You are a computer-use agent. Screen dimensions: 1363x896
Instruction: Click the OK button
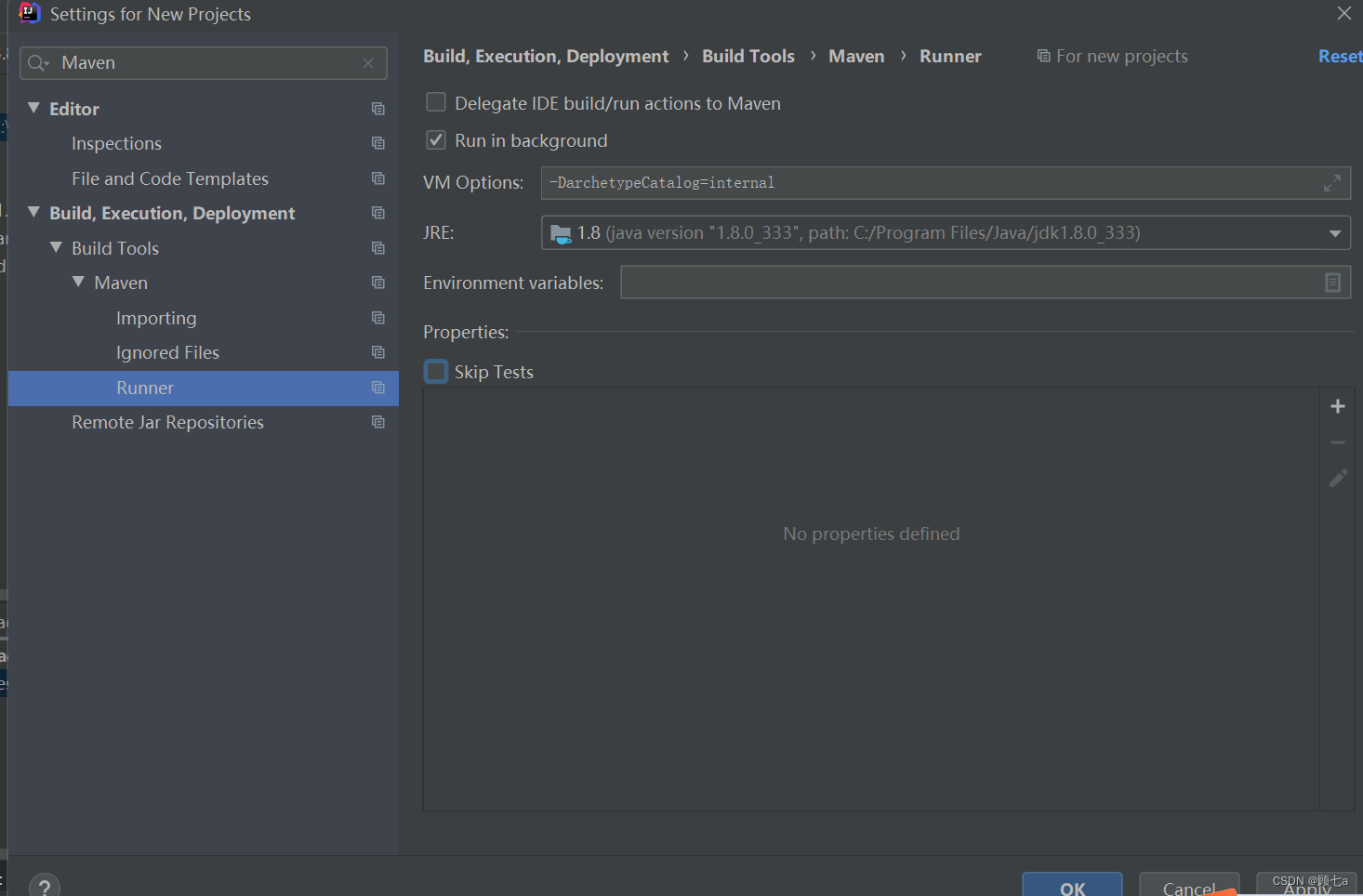(x=1072, y=885)
